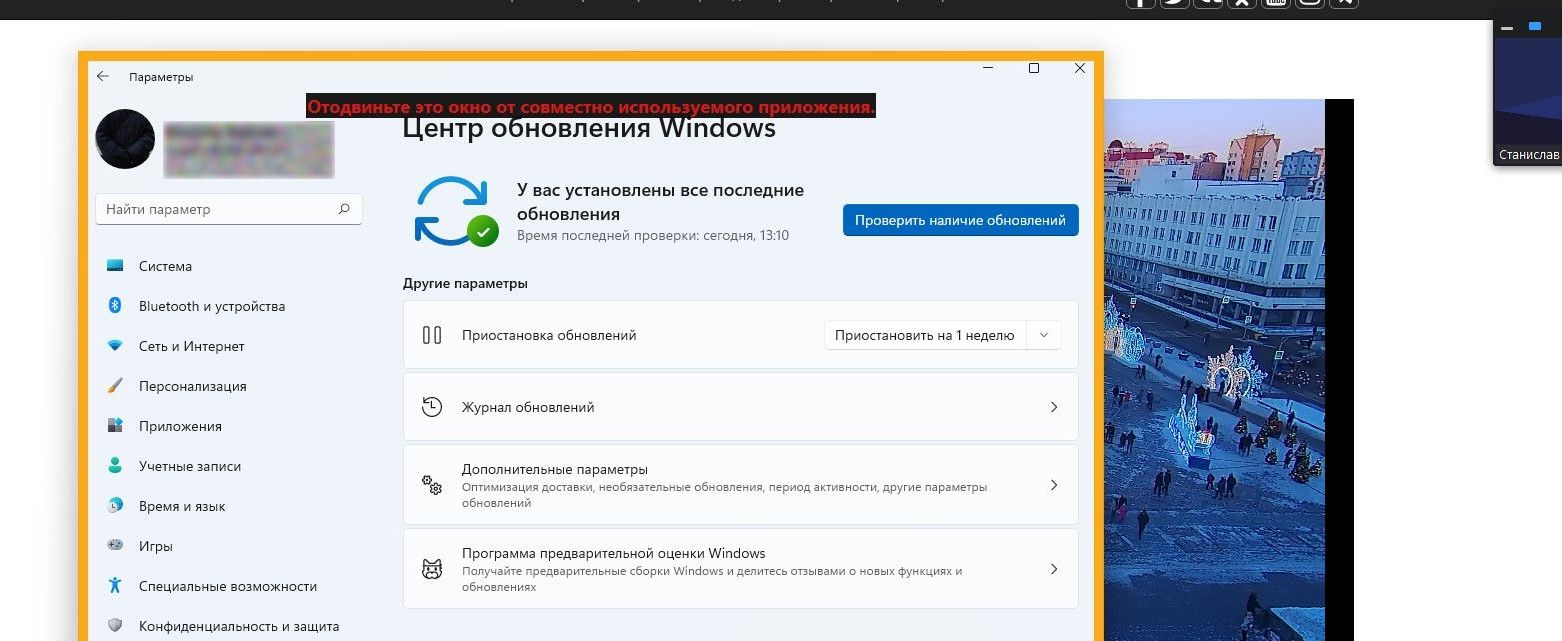The image size is (1562, 641).
Task: Click the magnifier icon in the search box
Action: tap(344, 209)
